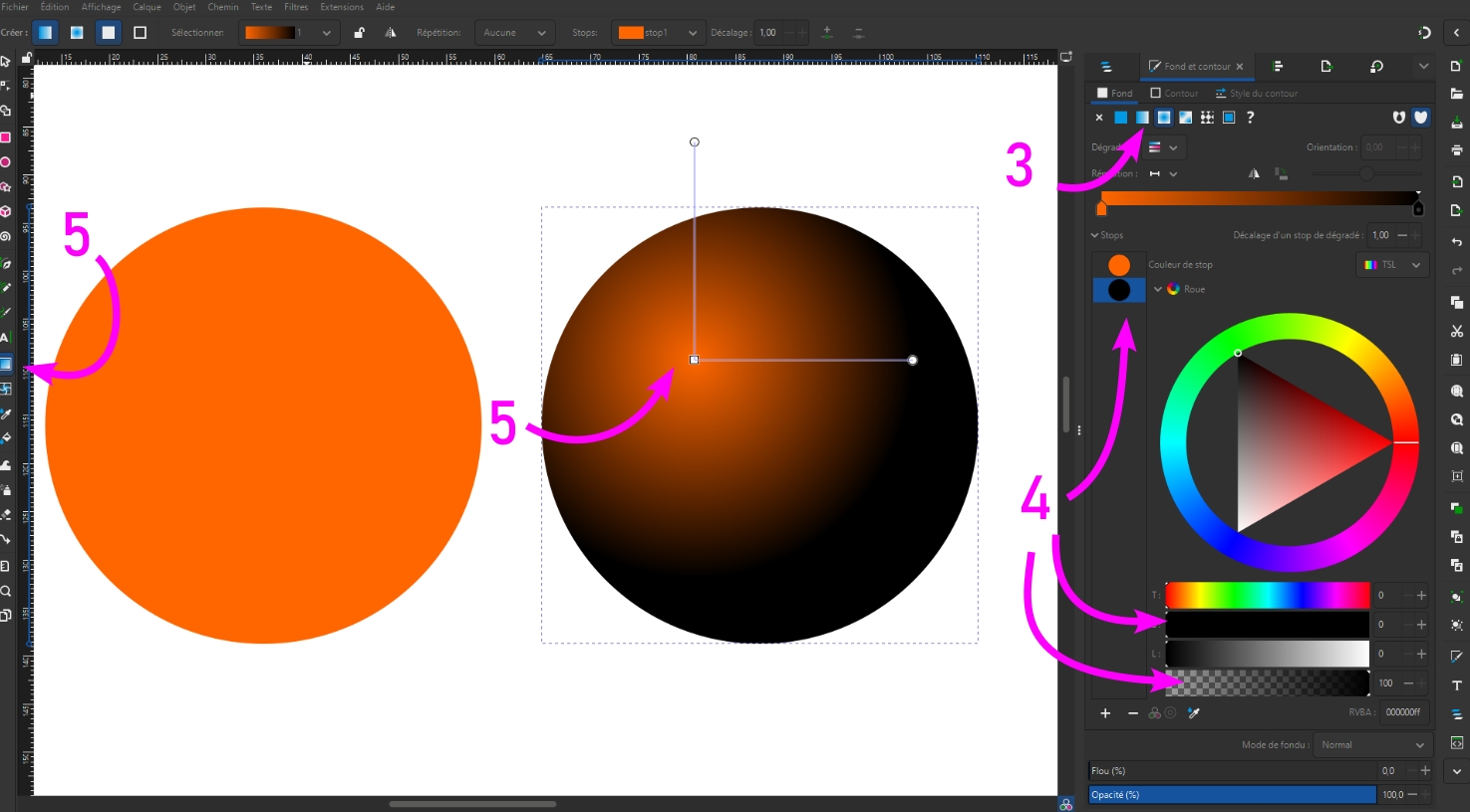1470x812 pixels.
Task: Click the print icon in right toolbar
Action: 1456,150
